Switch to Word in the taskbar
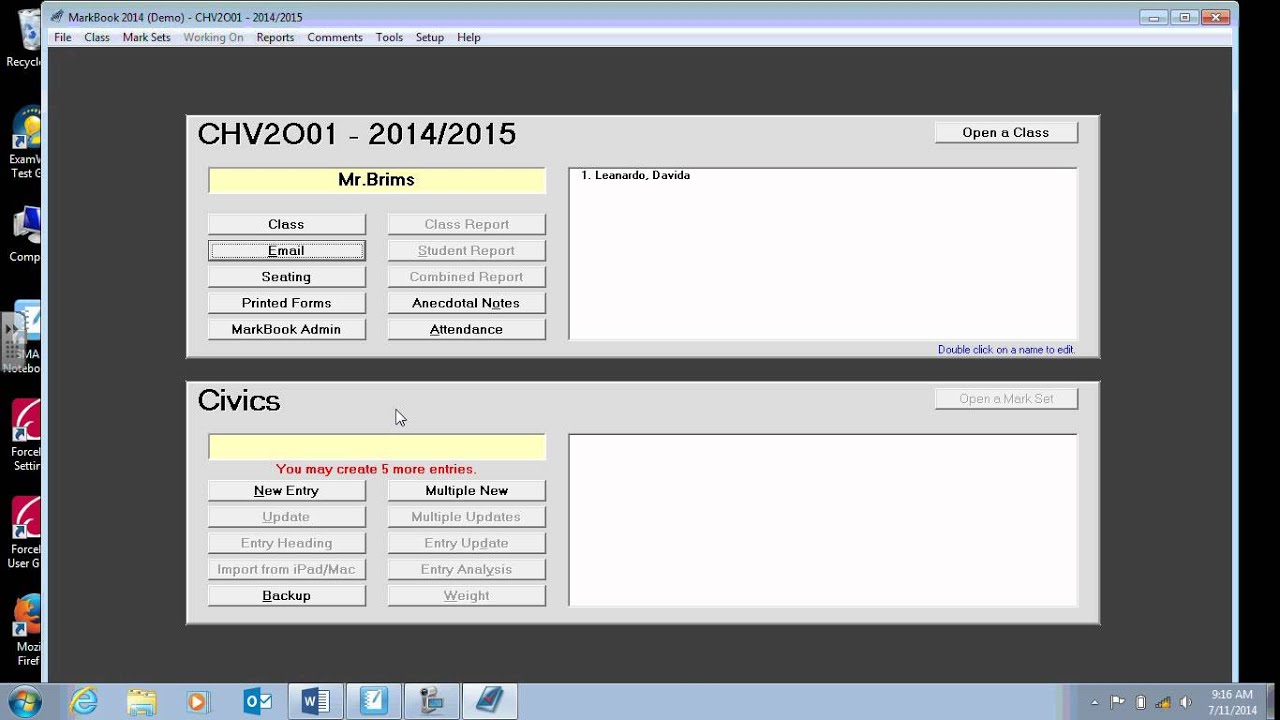The width and height of the screenshot is (1280, 720). pos(315,701)
